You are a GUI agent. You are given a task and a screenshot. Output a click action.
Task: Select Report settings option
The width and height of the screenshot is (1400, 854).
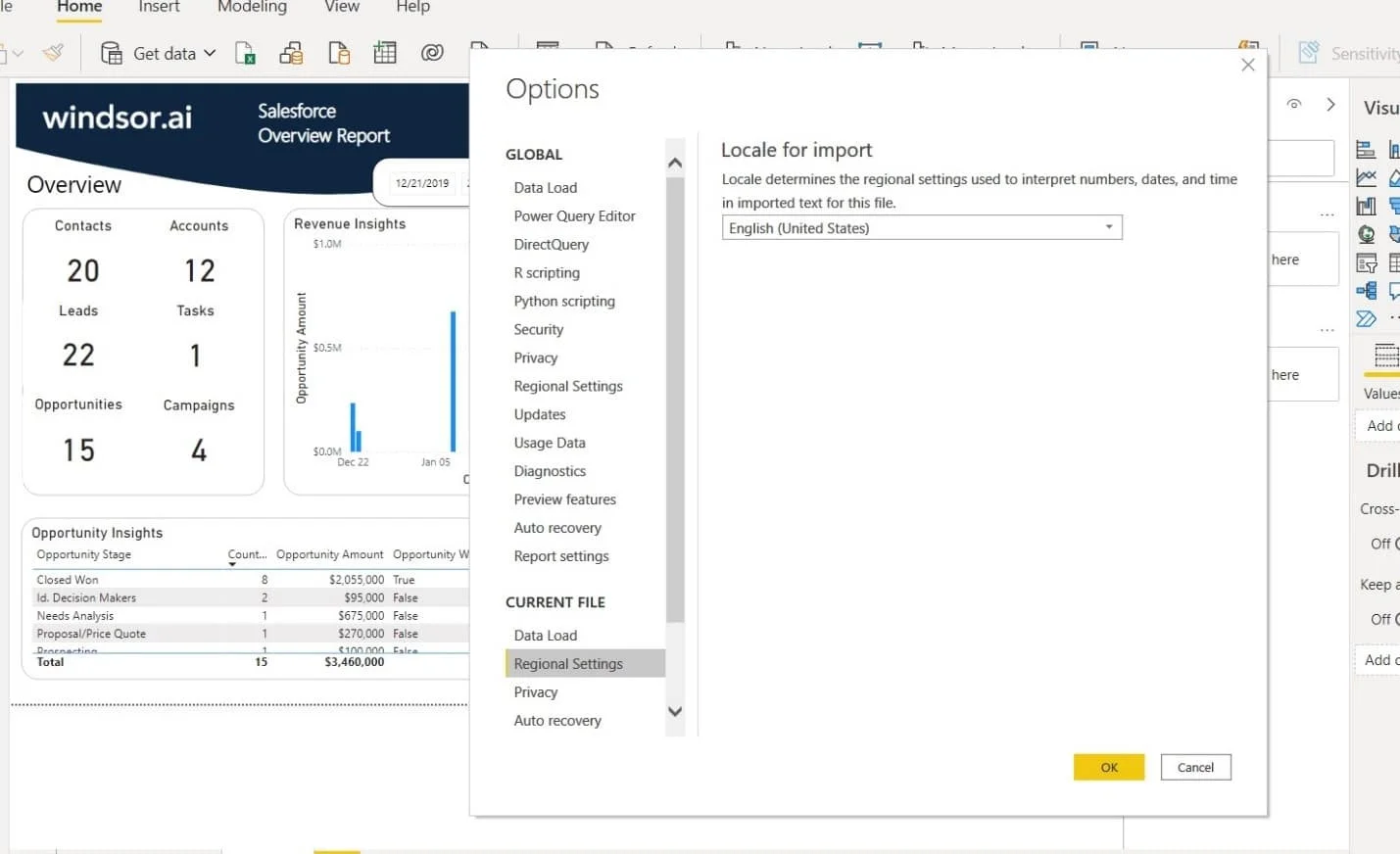(561, 556)
